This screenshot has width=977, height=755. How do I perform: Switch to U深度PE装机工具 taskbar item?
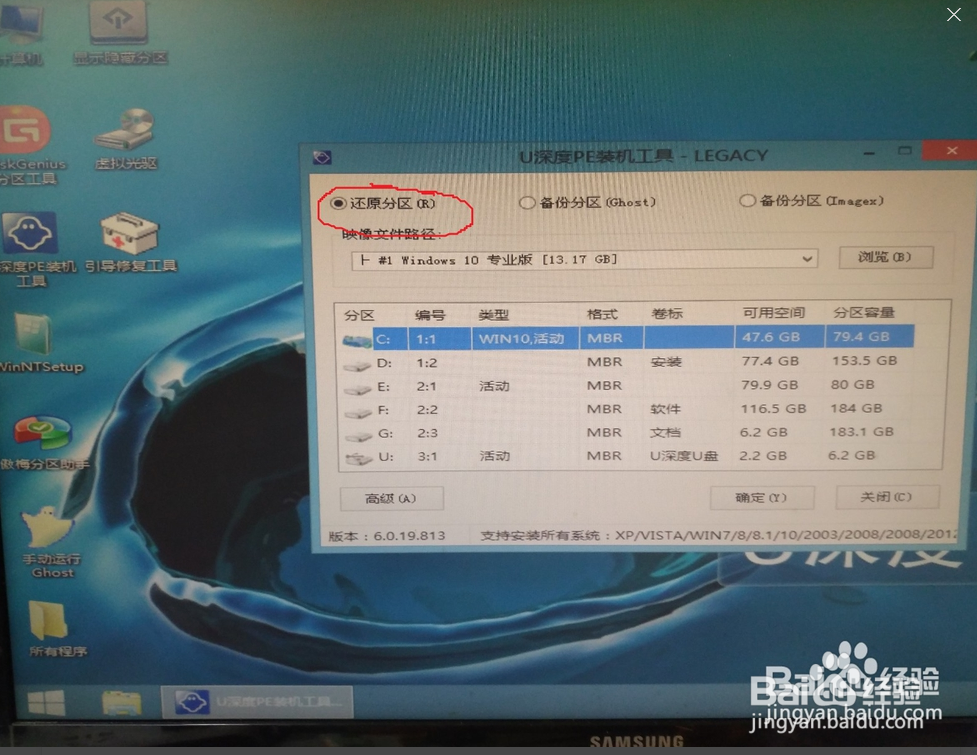coord(257,701)
